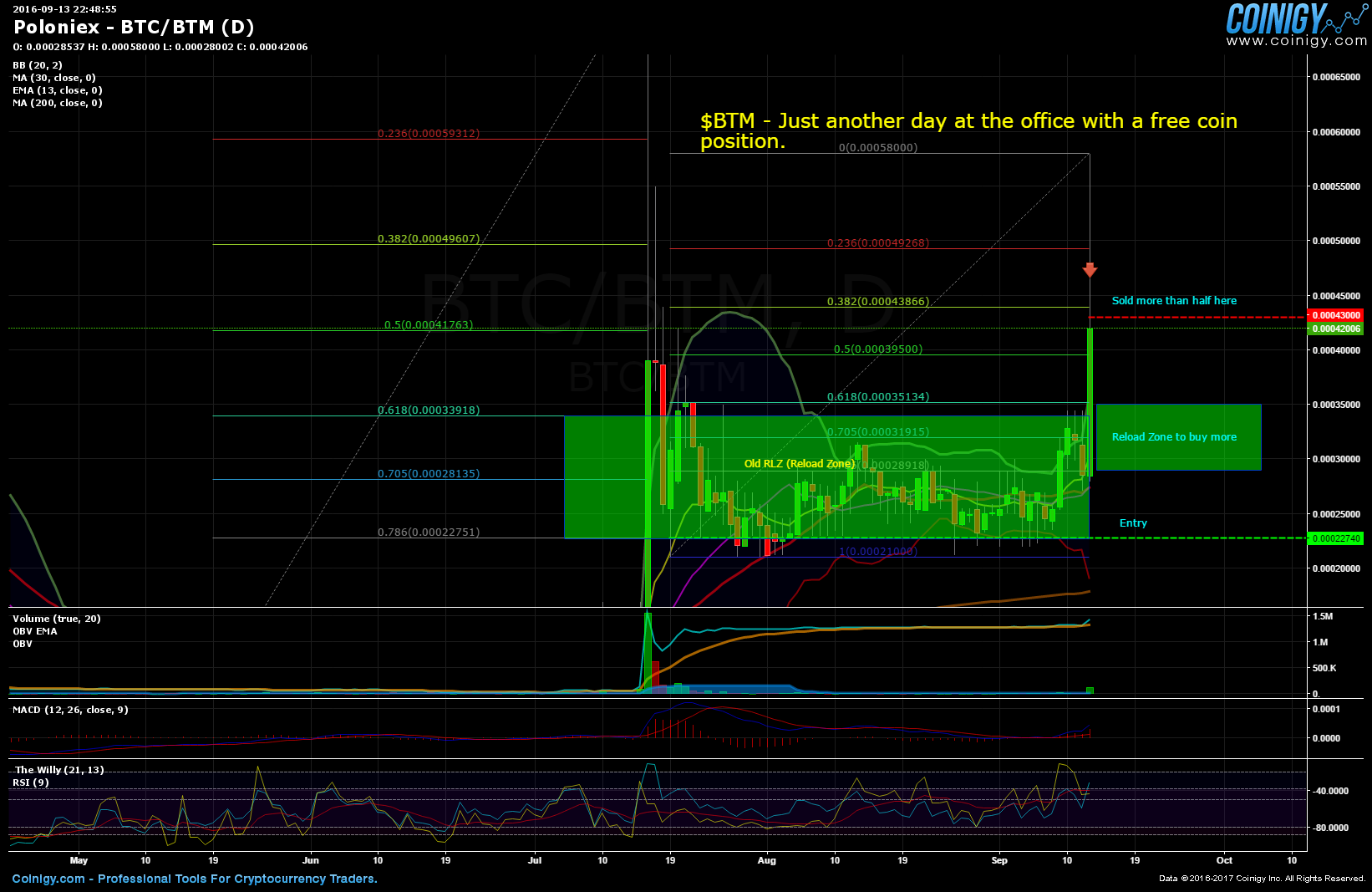Click the 'Sold more than half here' annotation
The height and width of the screenshot is (892, 1372).
1174,301
